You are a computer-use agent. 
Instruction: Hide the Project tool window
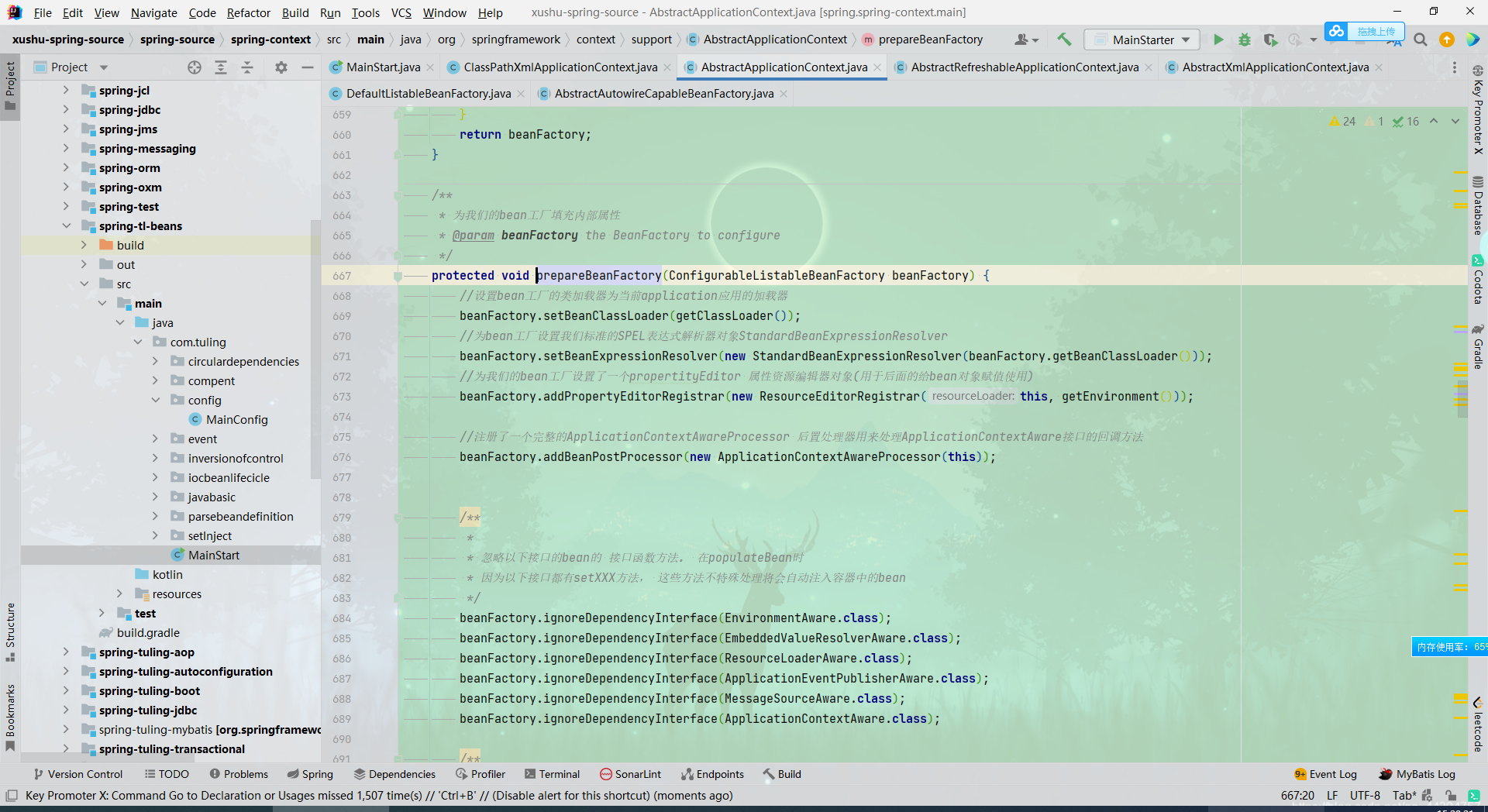(308, 67)
